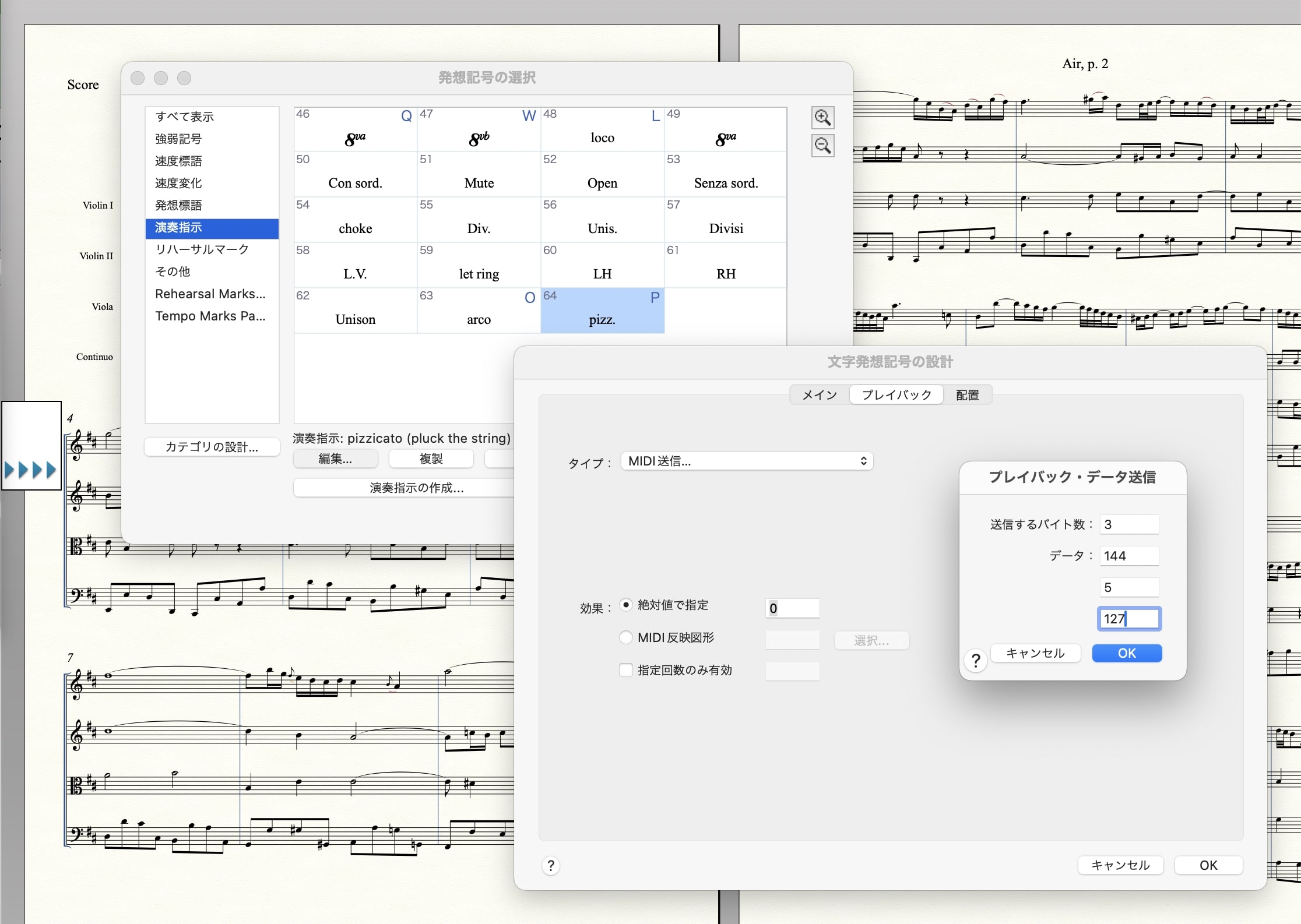
Task: Select the Unis. expression cell
Action: pos(602,220)
